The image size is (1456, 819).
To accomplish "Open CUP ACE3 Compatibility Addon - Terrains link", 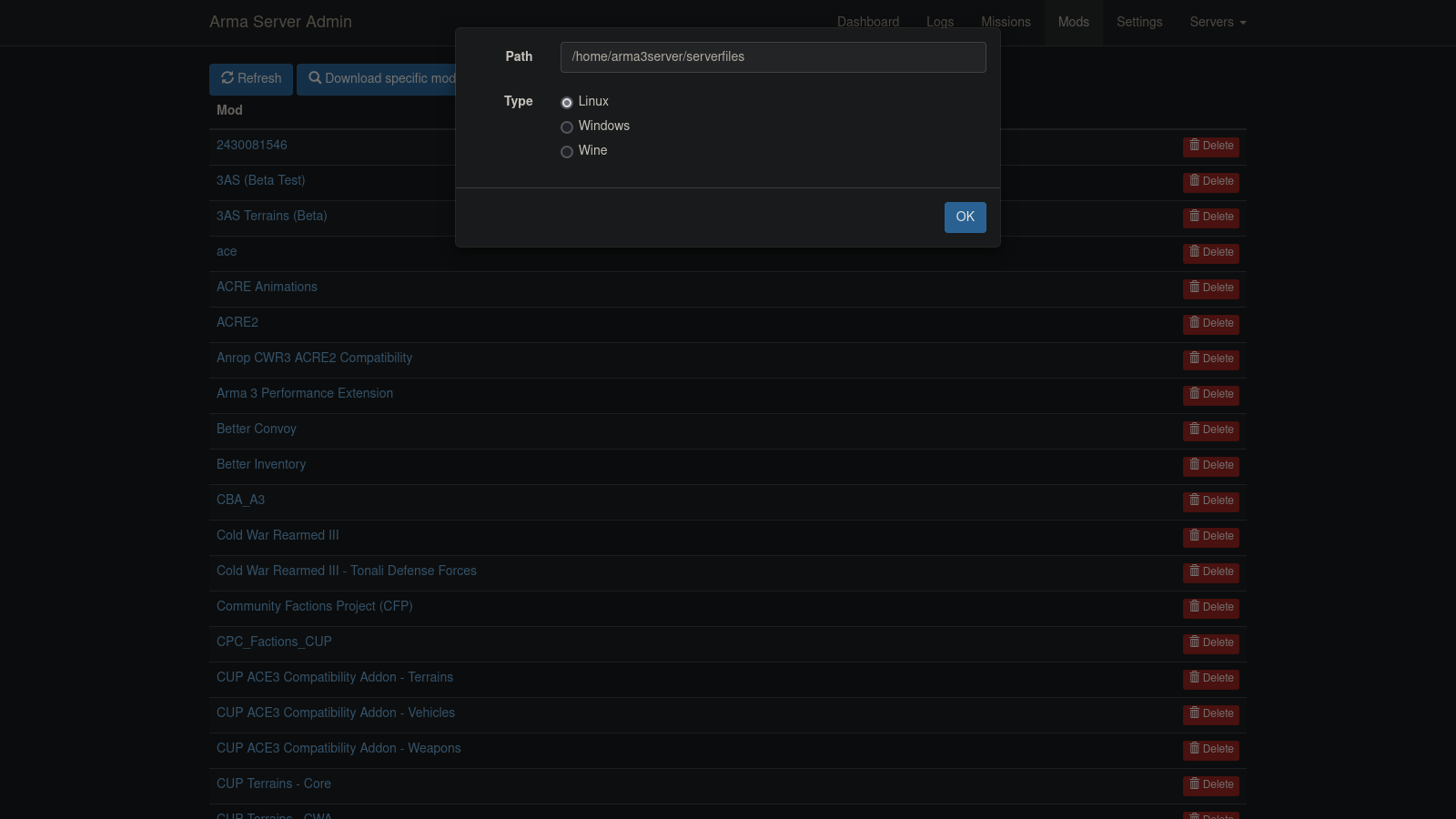I will [x=335, y=677].
